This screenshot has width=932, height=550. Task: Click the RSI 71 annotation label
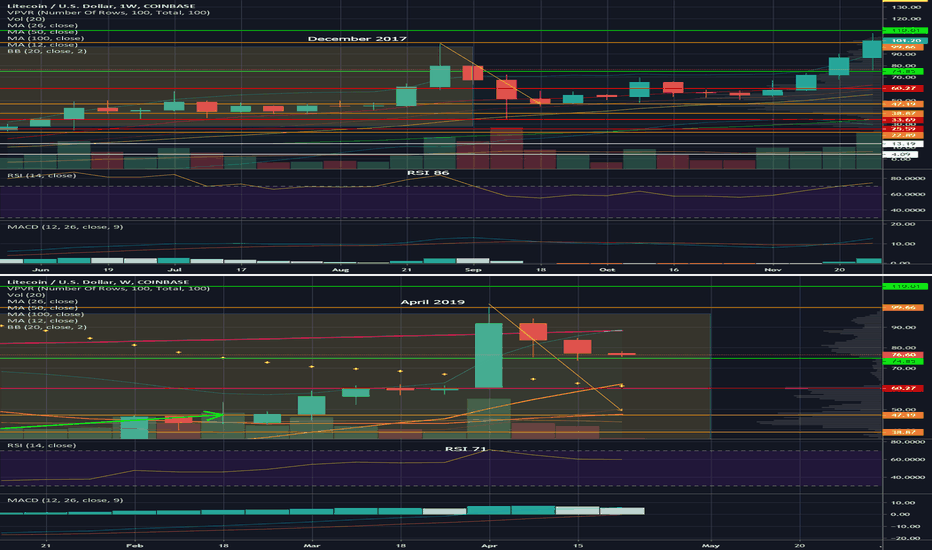pos(466,449)
